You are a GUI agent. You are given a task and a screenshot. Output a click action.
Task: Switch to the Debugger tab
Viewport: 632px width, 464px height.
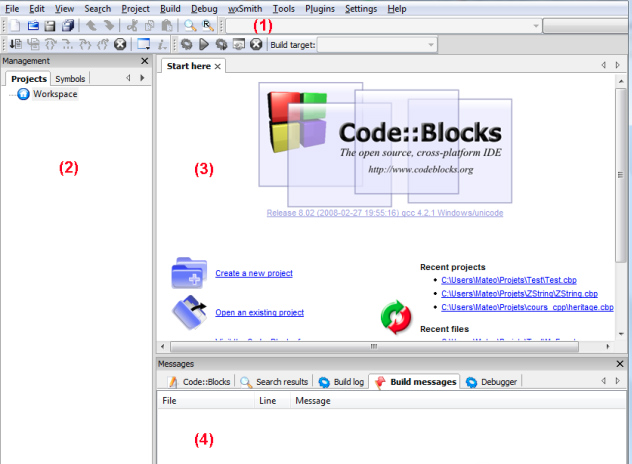click(x=491, y=381)
